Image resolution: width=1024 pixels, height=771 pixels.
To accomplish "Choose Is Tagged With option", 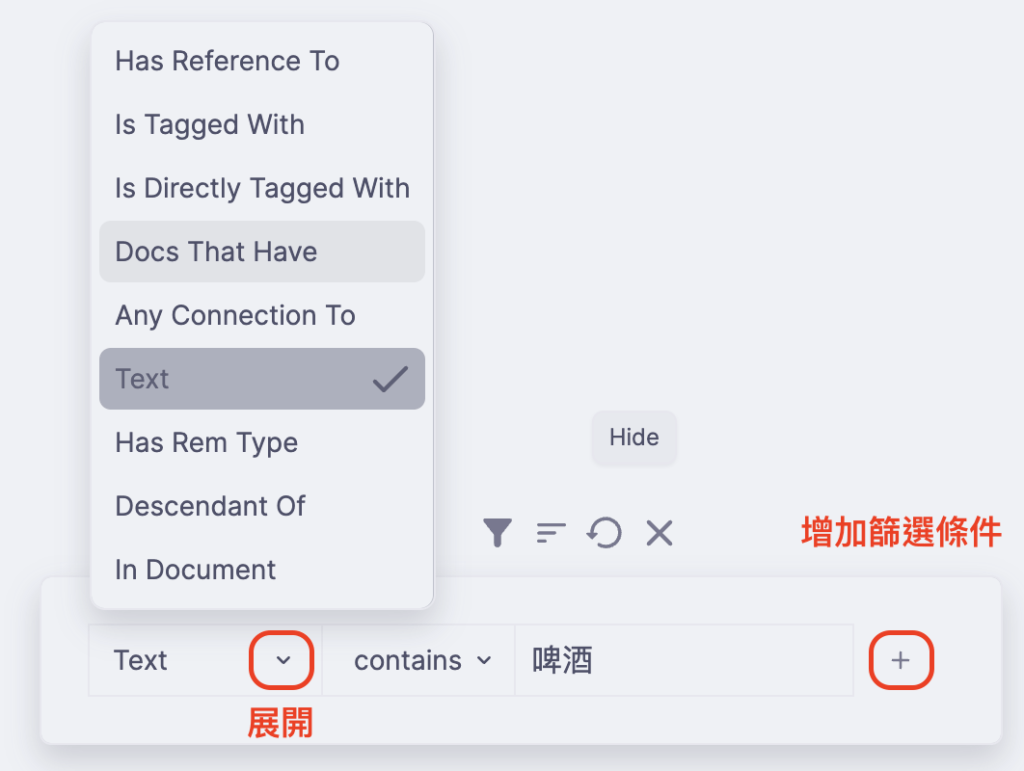I will [x=210, y=125].
